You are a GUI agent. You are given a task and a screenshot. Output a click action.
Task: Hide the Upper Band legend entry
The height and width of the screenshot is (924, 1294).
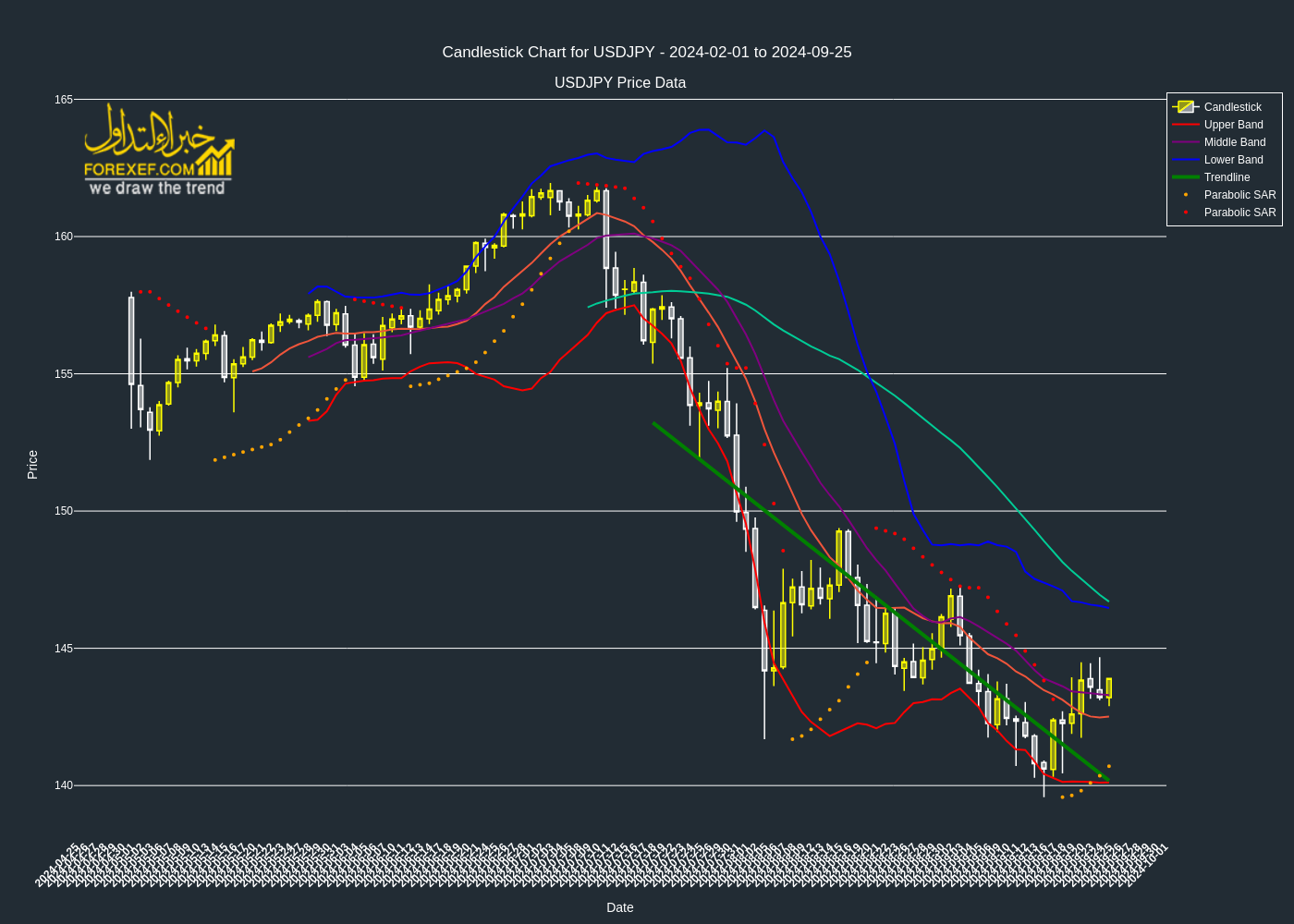tap(1224, 125)
